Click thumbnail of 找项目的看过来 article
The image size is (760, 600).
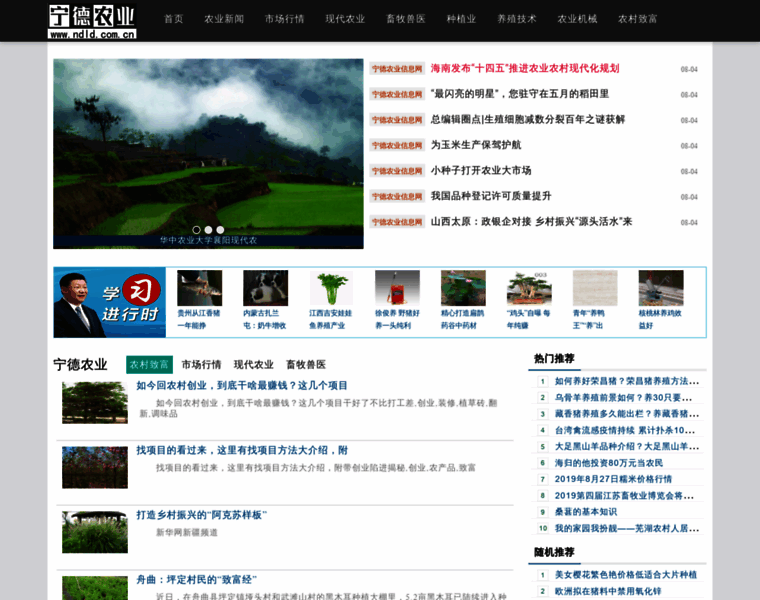coord(95,467)
